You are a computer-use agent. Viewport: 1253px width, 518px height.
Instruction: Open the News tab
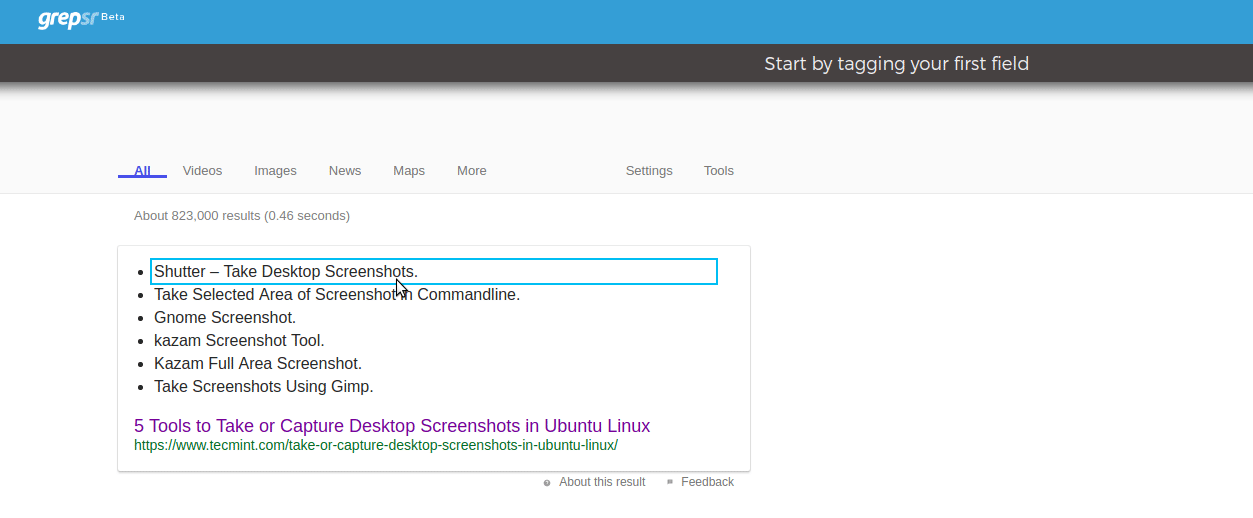pyautogui.click(x=345, y=171)
